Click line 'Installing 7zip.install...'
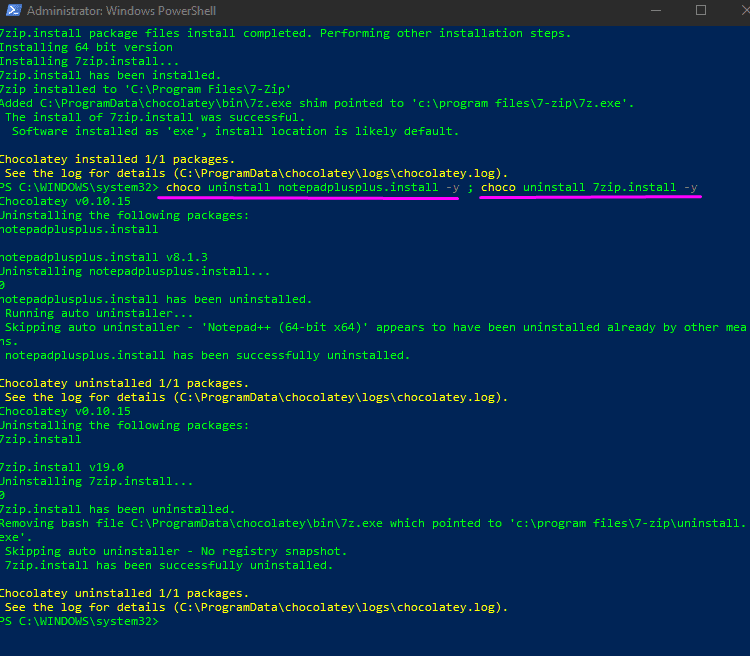 pyautogui.click(x=89, y=61)
